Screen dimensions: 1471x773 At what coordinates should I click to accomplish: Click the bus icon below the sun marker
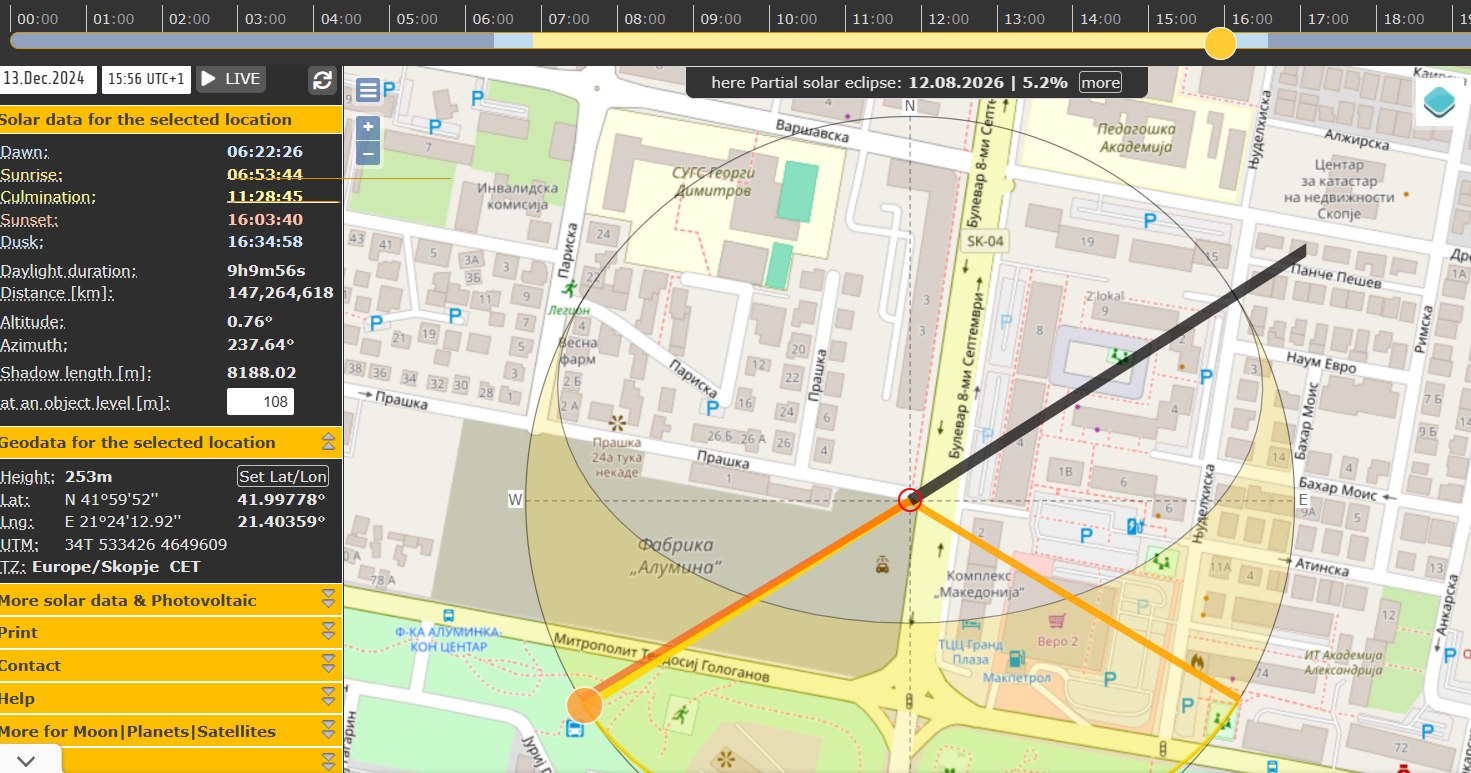[x=576, y=730]
